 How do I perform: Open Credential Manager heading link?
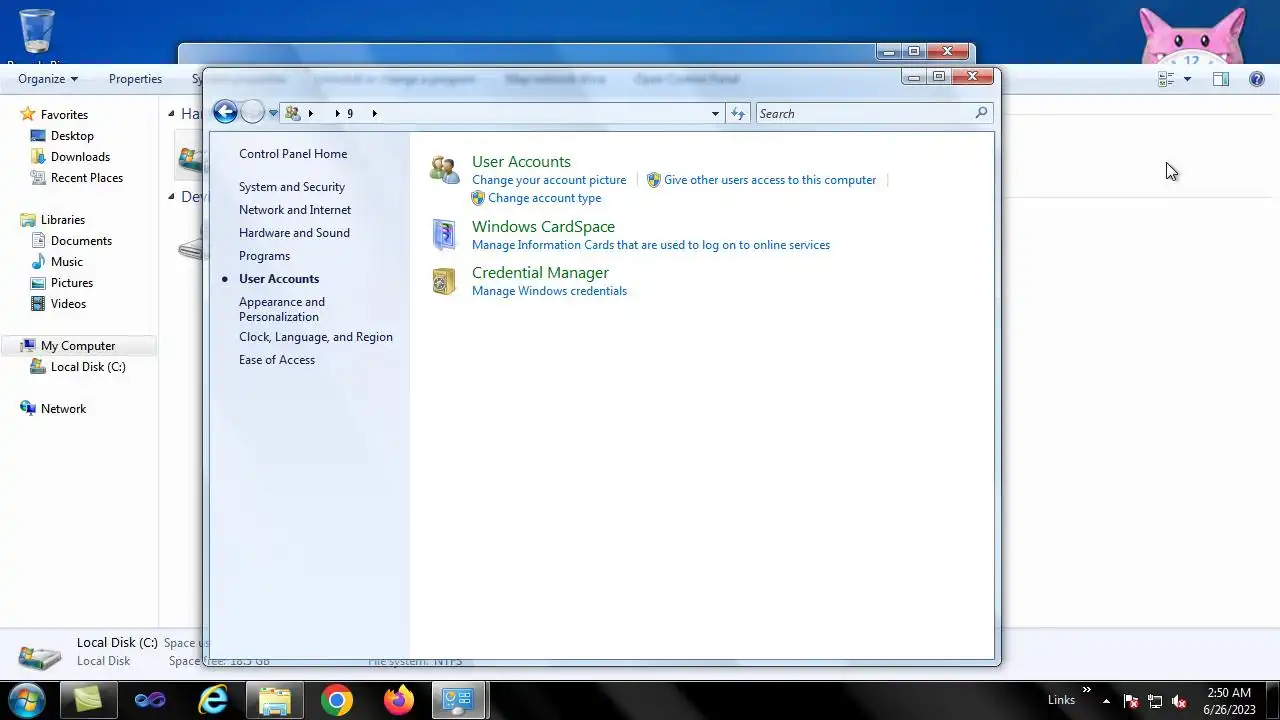coord(540,273)
